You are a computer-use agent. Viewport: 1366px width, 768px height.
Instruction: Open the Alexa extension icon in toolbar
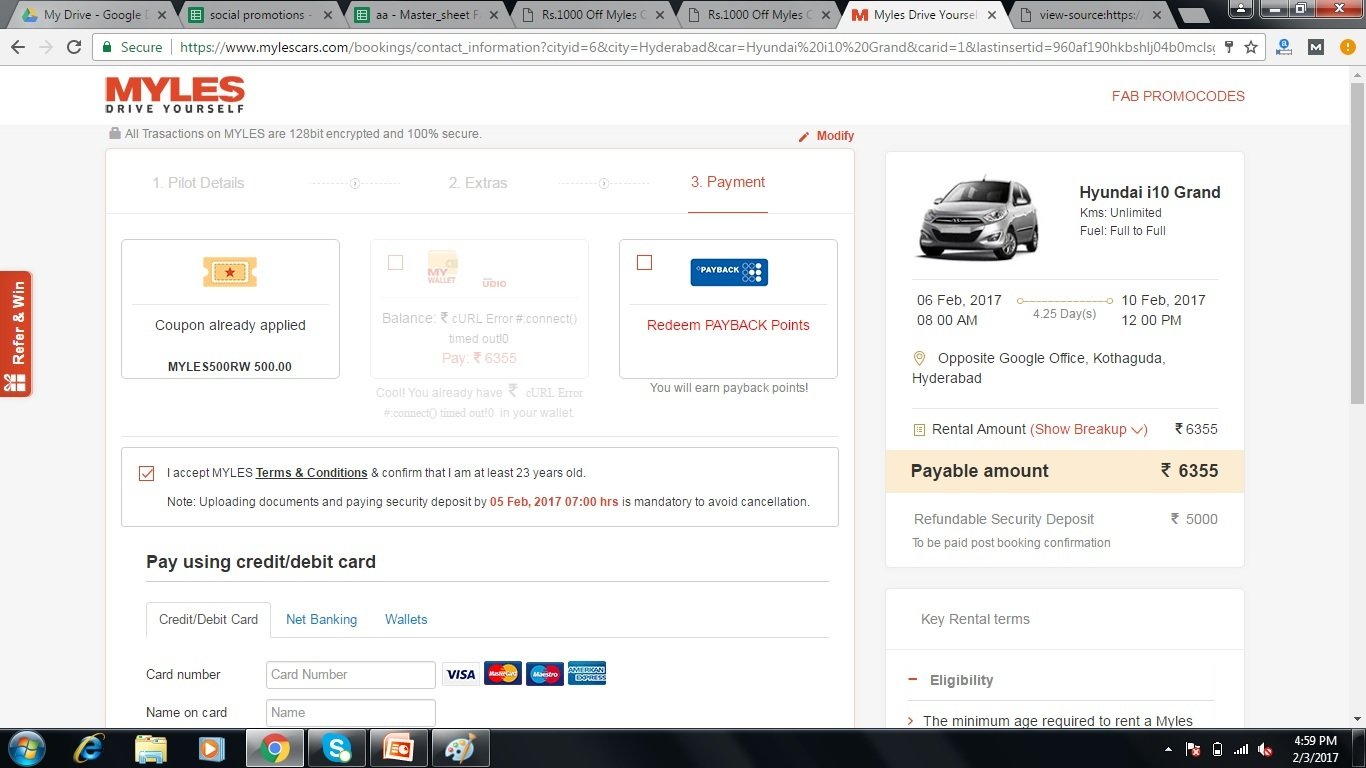coord(1284,47)
